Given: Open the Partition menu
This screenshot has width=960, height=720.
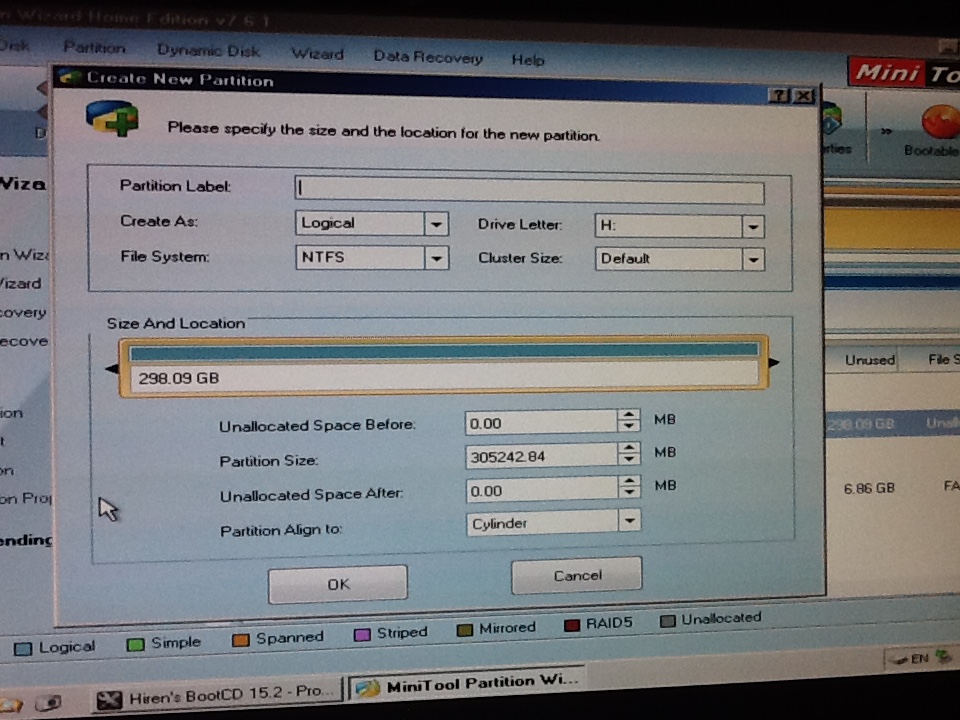Looking at the screenshot, I should point(94,48).
